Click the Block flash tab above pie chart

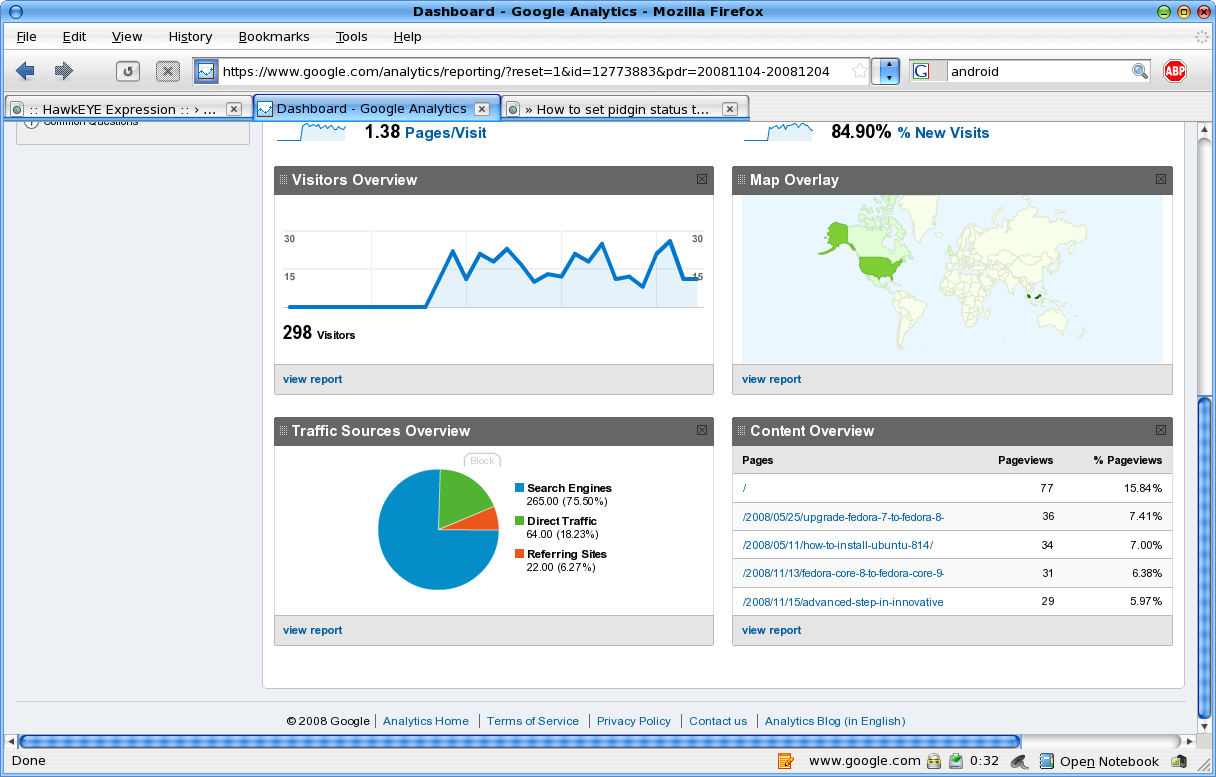(x=482, y=461)
